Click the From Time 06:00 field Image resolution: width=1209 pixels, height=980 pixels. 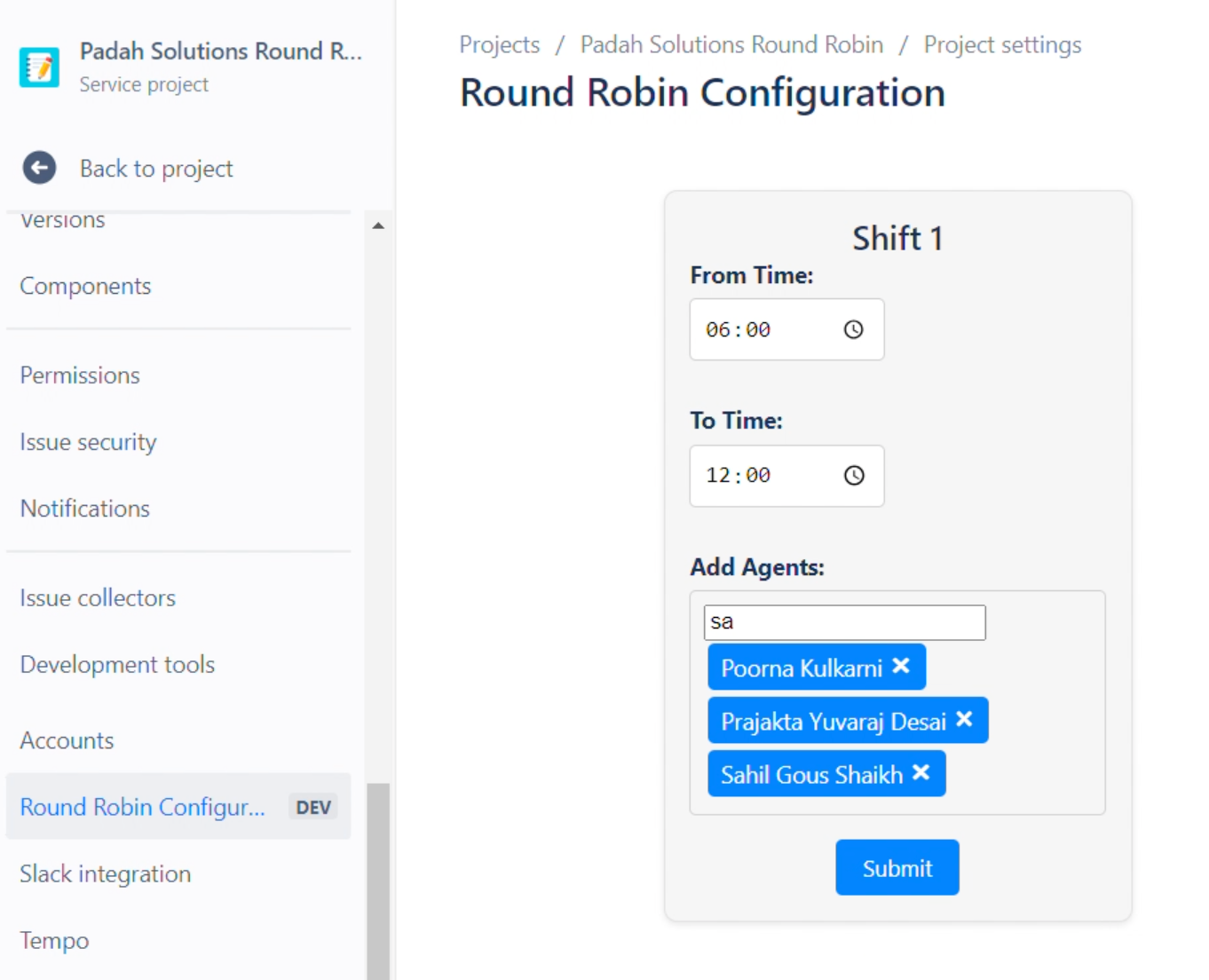pyautogui.click(x=786, y=329)
